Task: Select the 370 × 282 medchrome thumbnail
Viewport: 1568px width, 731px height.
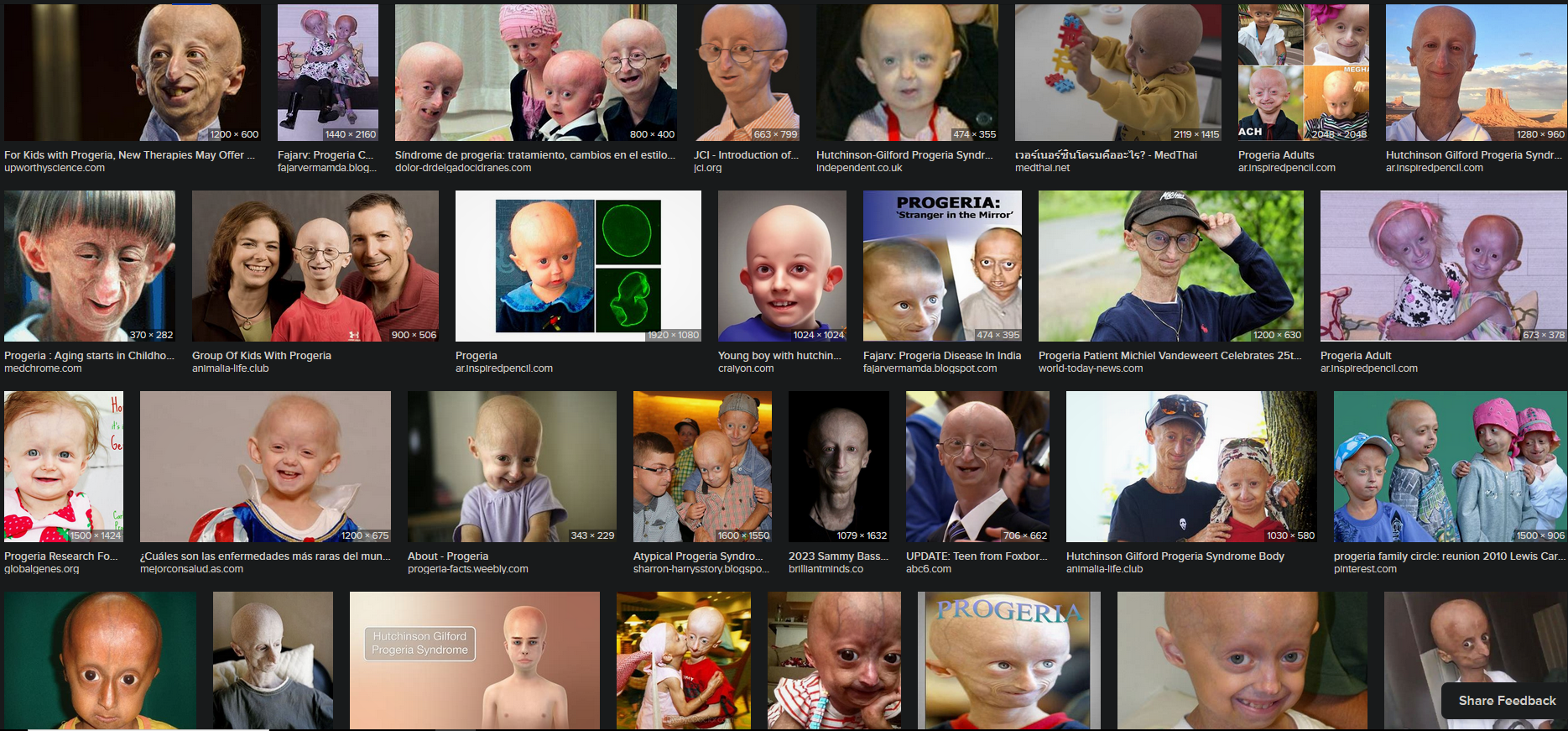Action: (90, 266)
